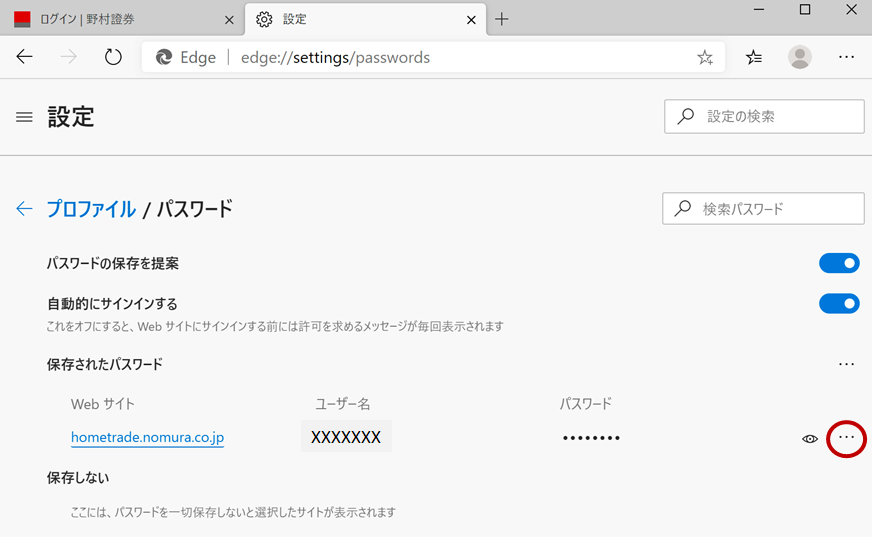Open the user profile avatar
This screenshot has width=872, height=537.
point(800,57)
